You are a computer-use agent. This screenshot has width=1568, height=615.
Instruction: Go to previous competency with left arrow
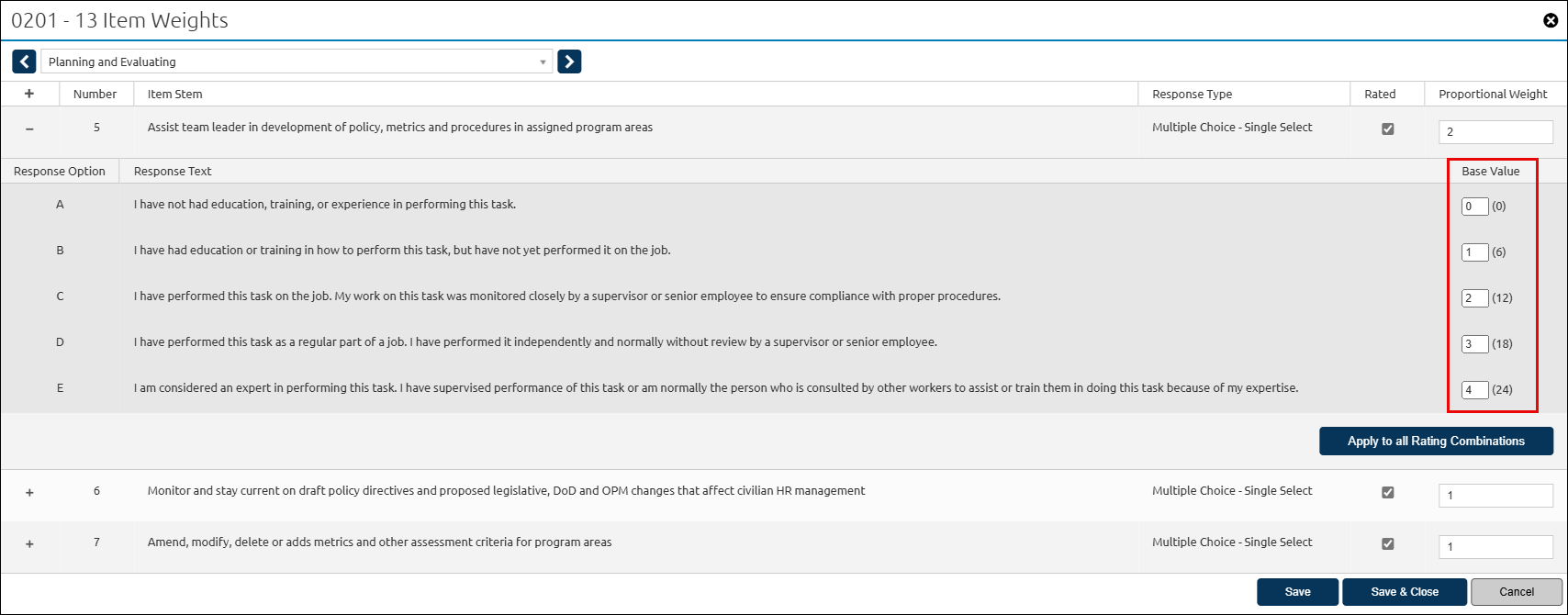pyautogui.click(x=24, y=61)
